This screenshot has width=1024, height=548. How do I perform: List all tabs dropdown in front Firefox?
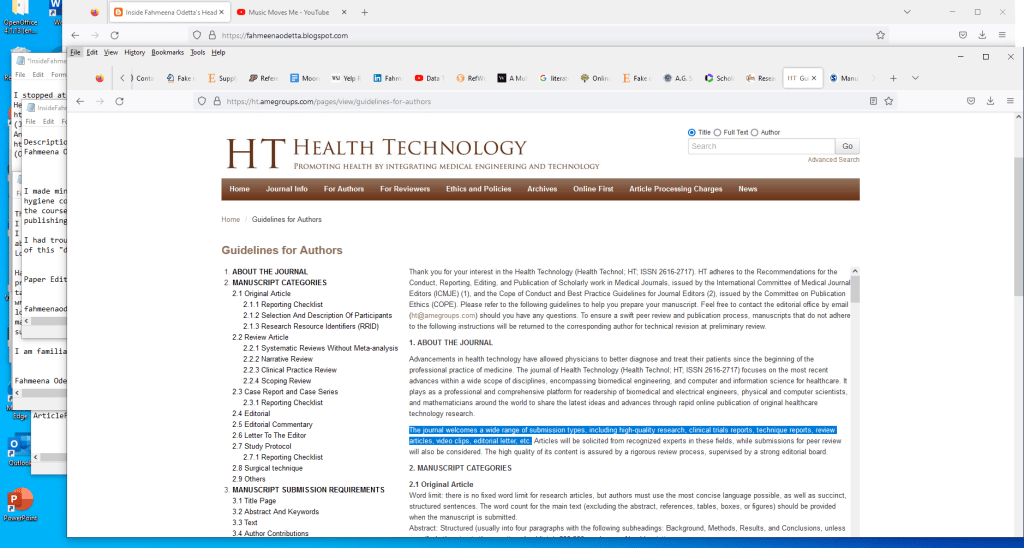pos(916,78)
